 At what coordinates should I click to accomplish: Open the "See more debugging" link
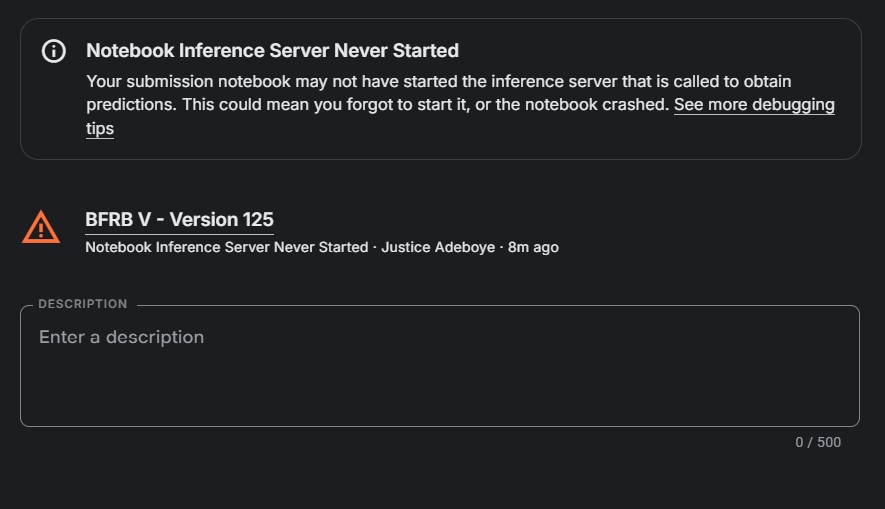754,105
